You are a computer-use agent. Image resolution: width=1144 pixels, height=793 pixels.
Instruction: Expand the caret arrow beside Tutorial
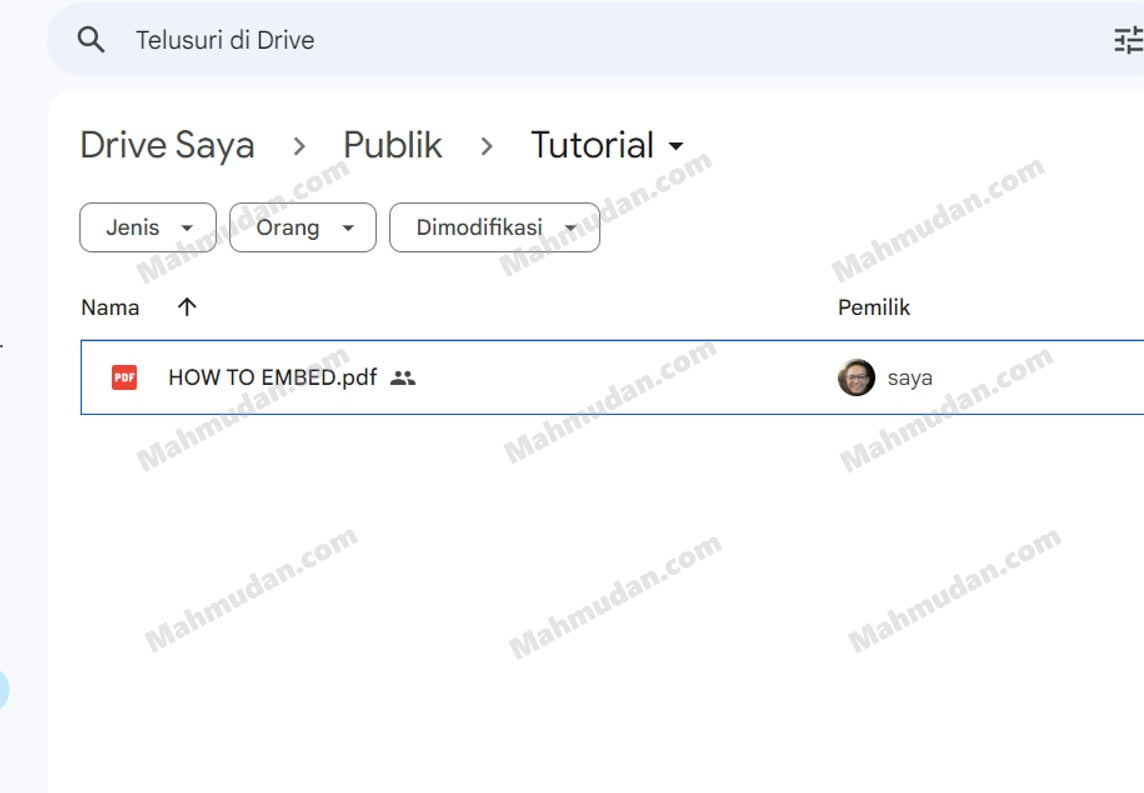pos(676,147)
